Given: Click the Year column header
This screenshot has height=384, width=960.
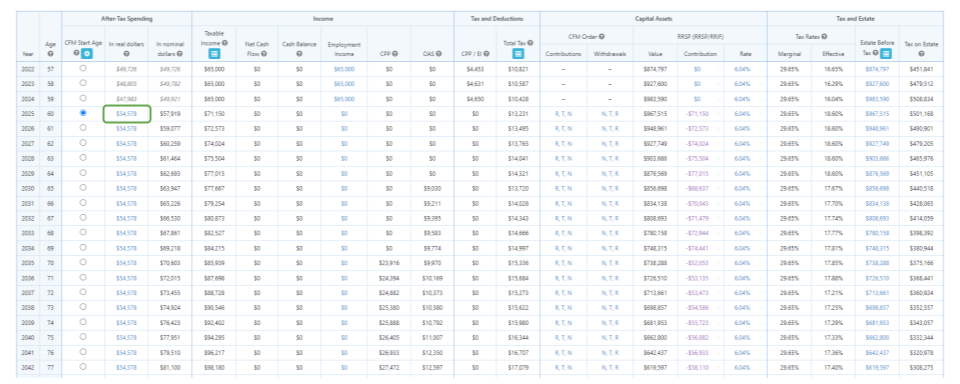Looking at the screenshot, I should point(28,54).
